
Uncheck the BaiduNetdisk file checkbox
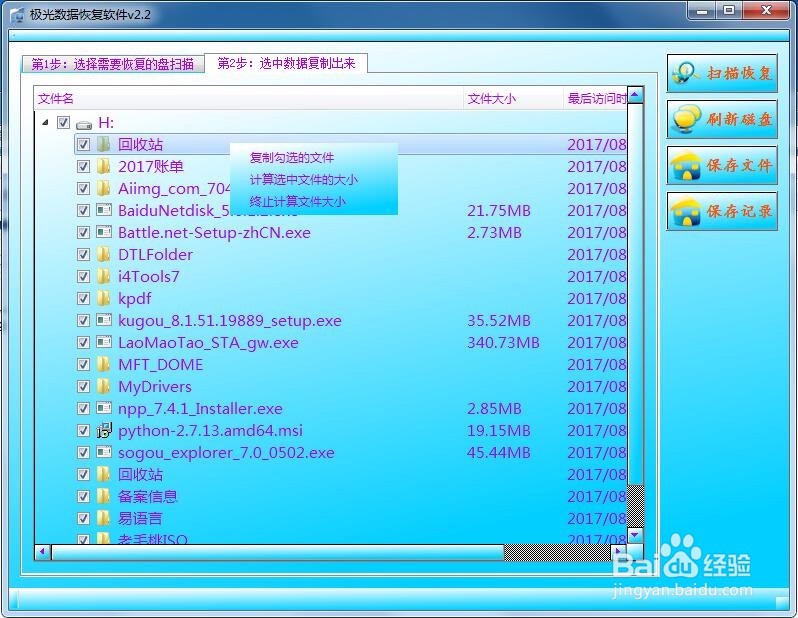coord(83,210)
